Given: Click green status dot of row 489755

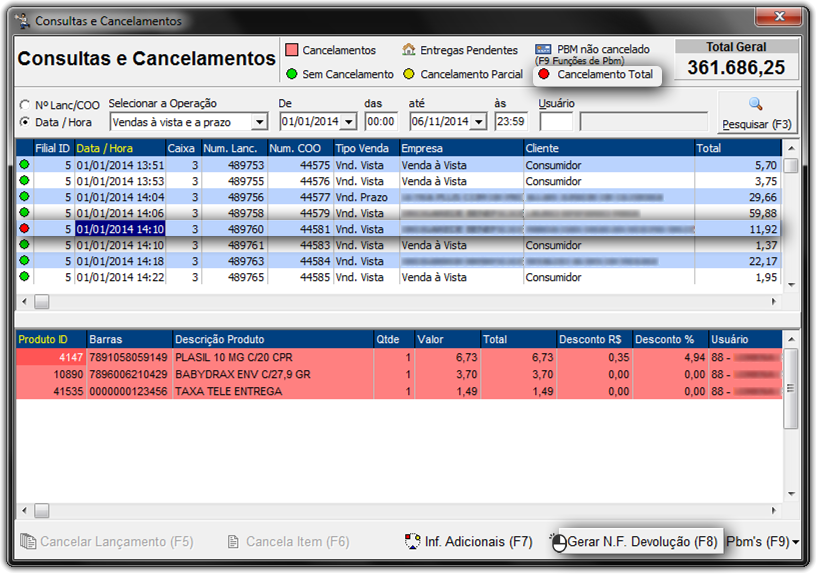Looking at the screenshot, I should coord(24,181).
